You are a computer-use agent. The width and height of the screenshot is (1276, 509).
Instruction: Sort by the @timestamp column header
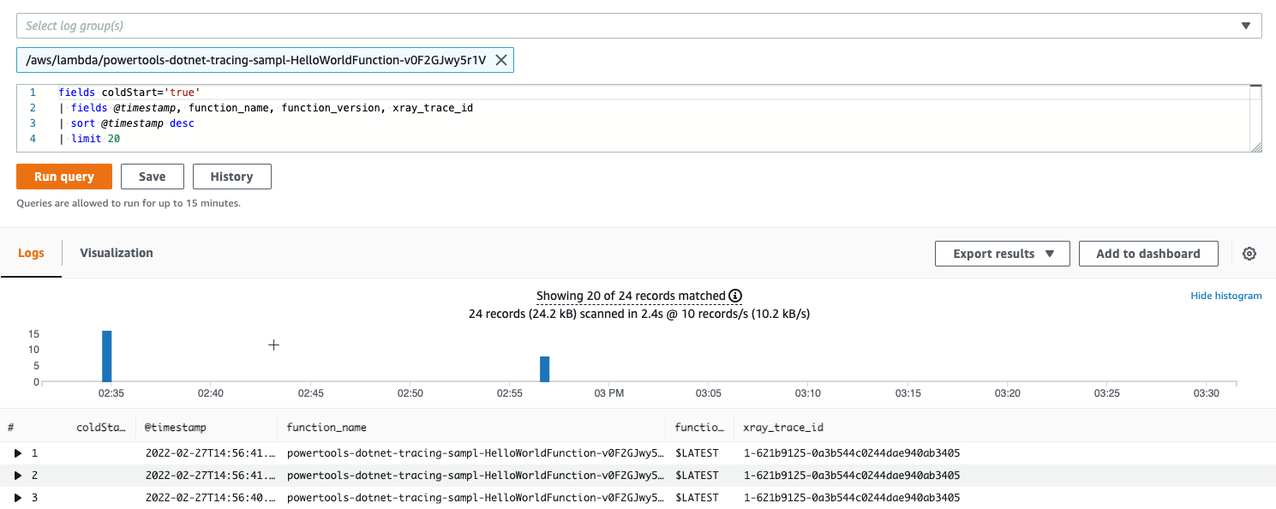[176, 427]
